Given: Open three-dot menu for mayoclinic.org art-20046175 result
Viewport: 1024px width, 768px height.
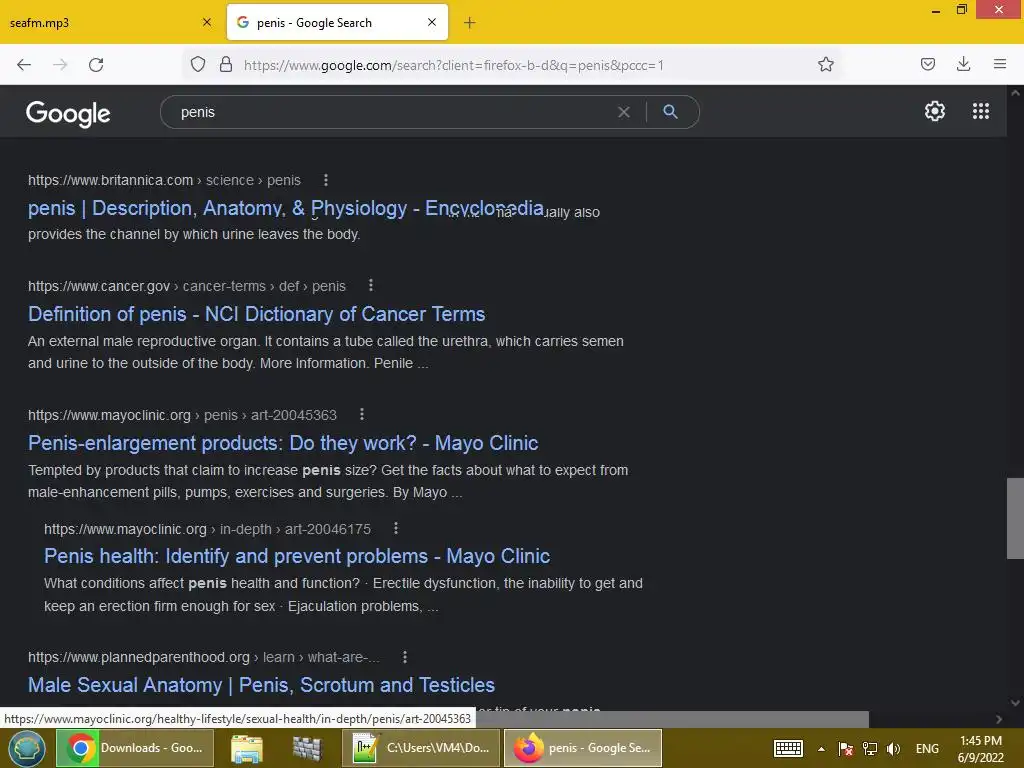Looking at the screenshot, I should tap(396, 528).
